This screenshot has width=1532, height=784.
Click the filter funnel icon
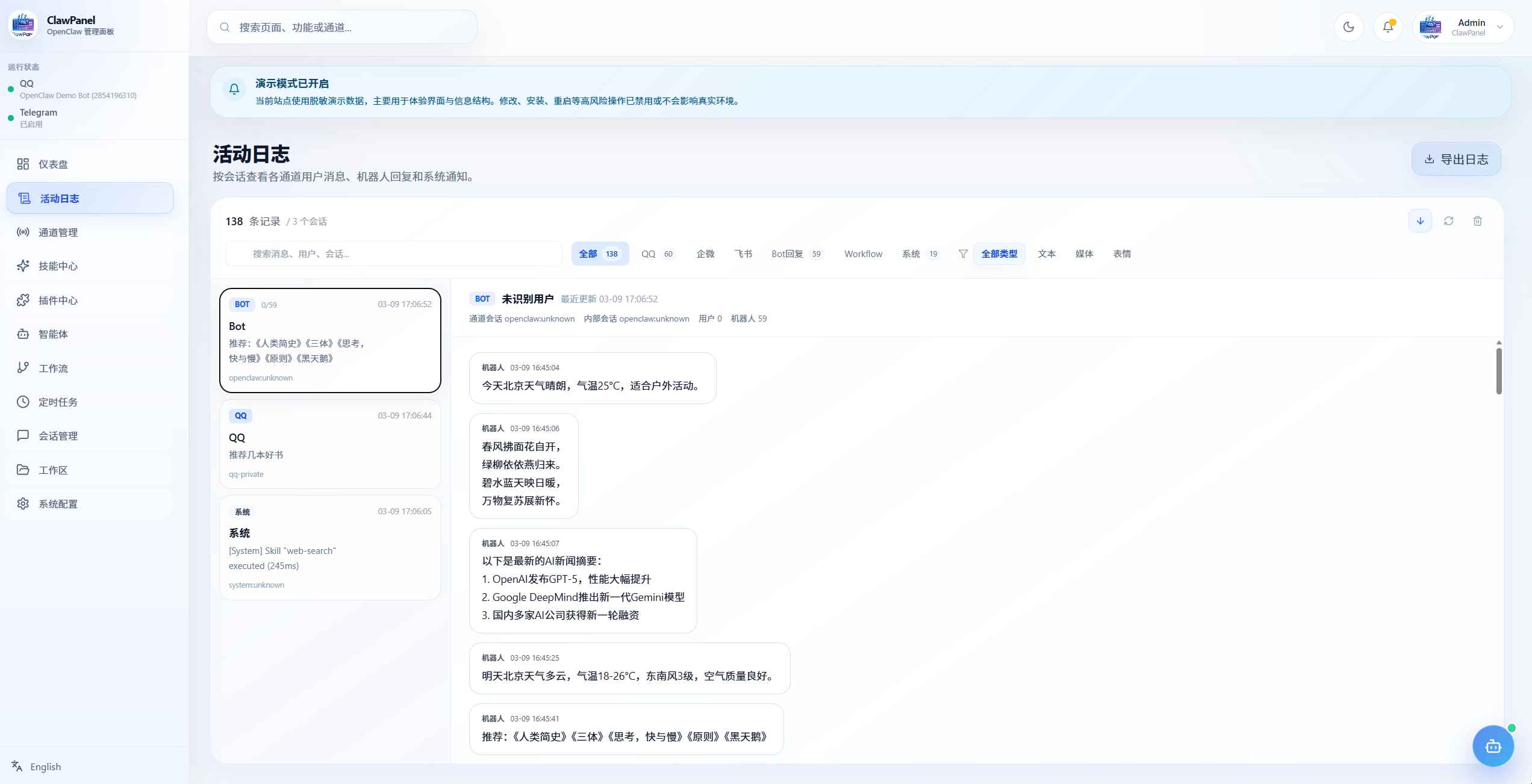pos(963,254)
